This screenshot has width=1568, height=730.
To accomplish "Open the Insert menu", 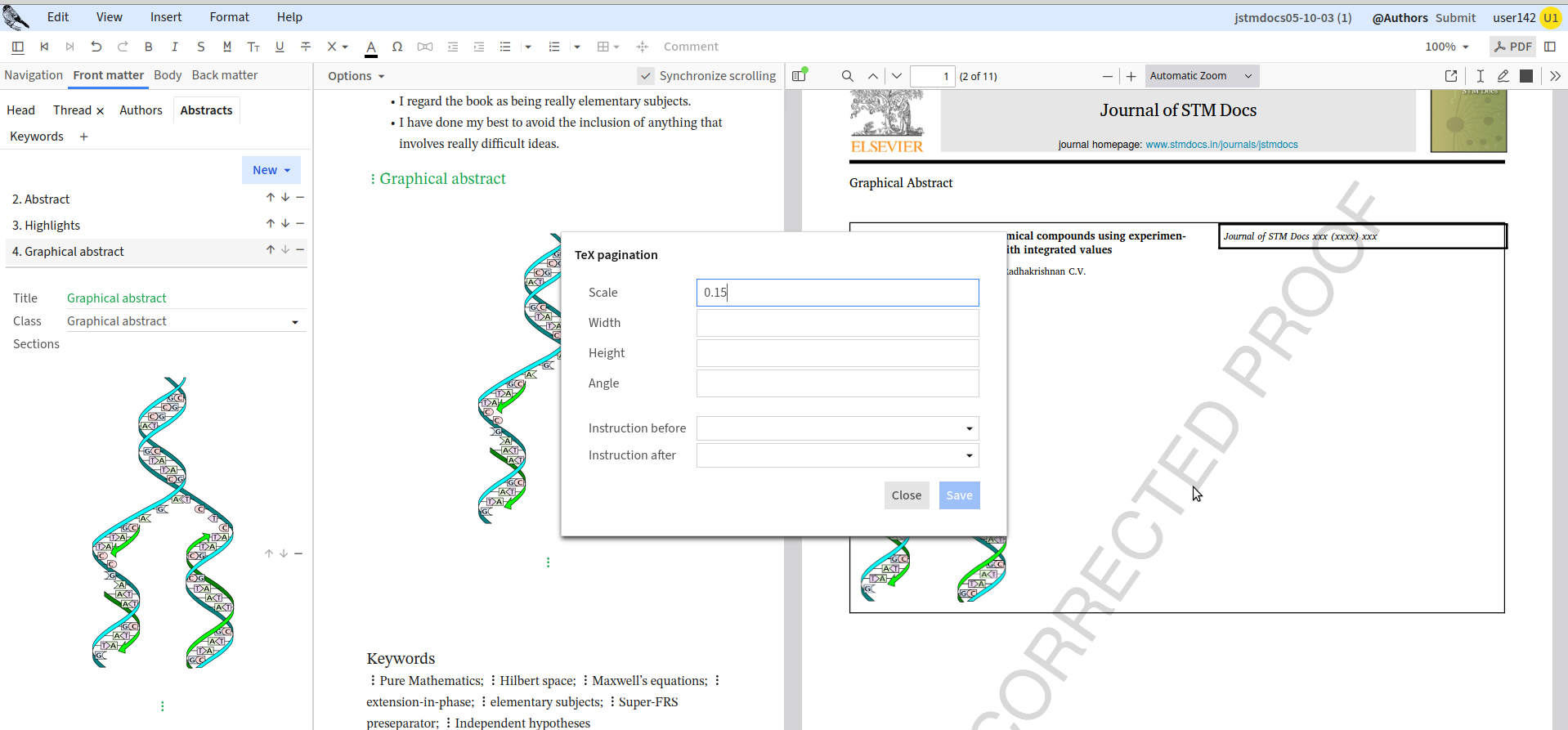I will pos(166,17).
